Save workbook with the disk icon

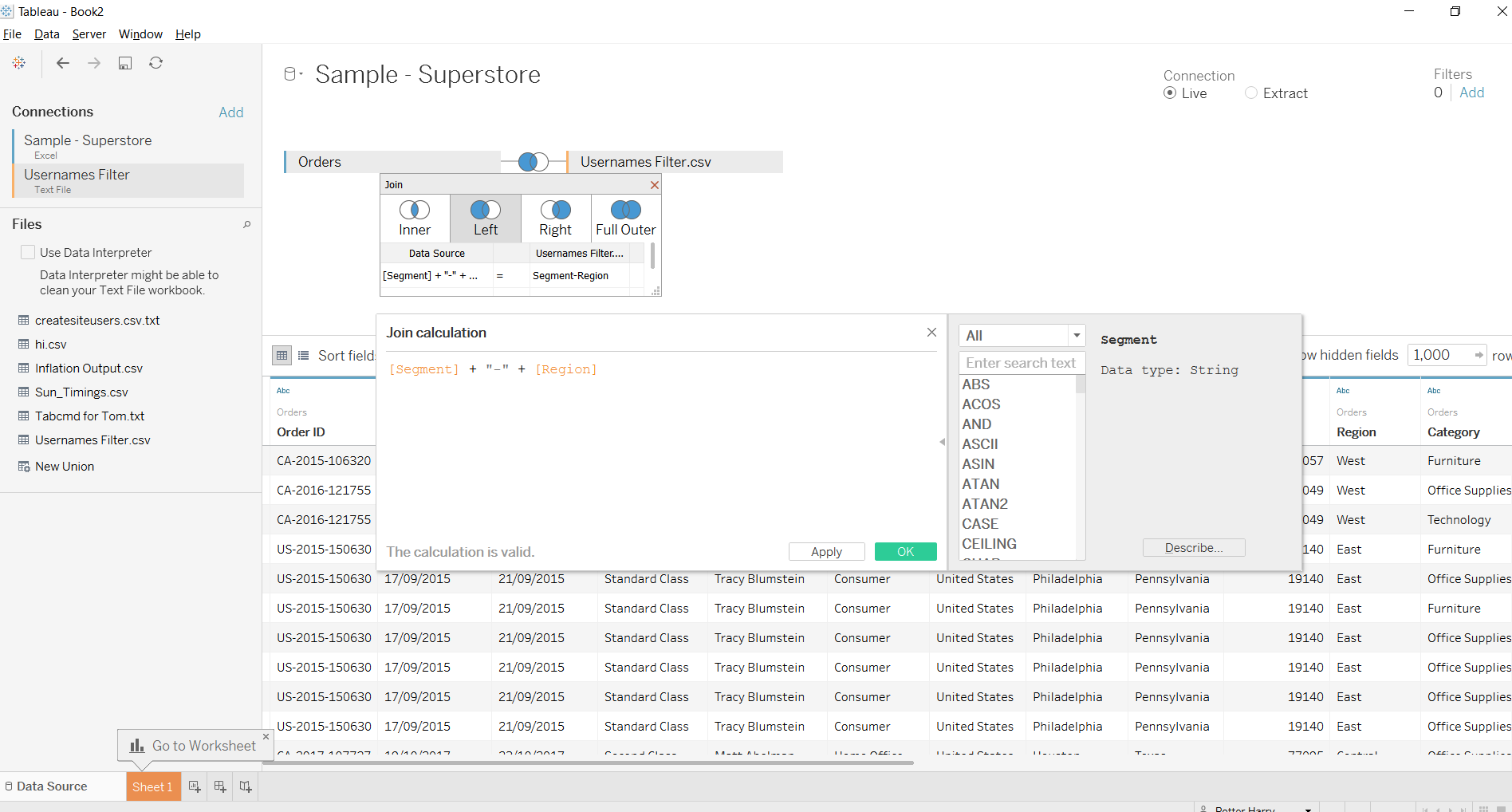click(125, 63)
